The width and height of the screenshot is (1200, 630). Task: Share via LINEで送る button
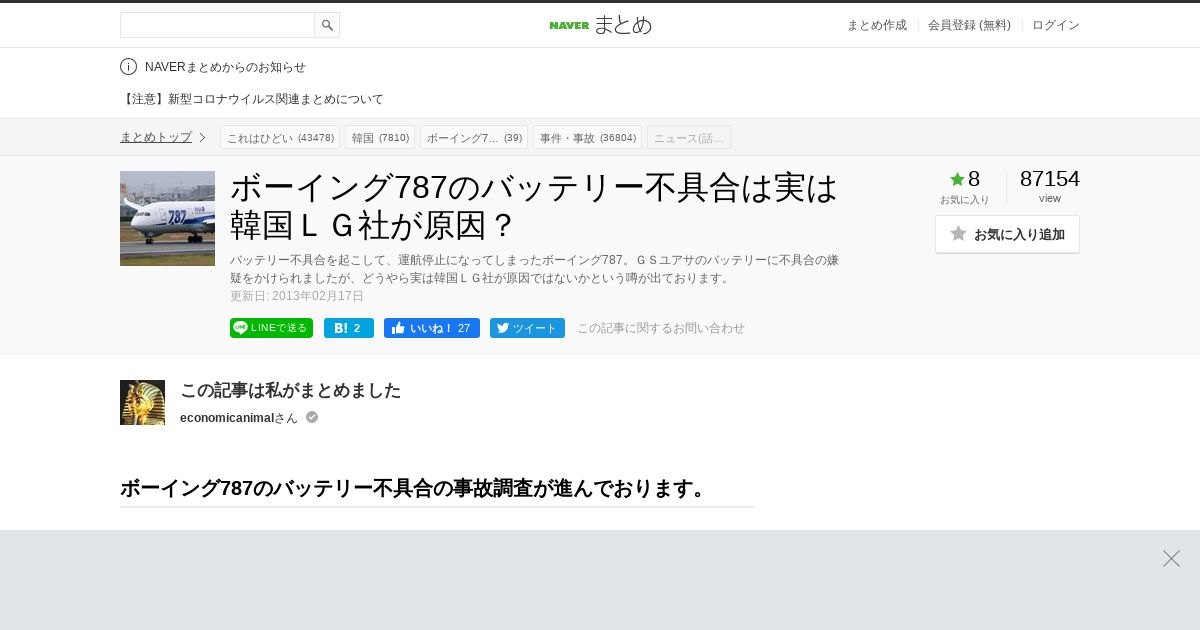(271, 328)
